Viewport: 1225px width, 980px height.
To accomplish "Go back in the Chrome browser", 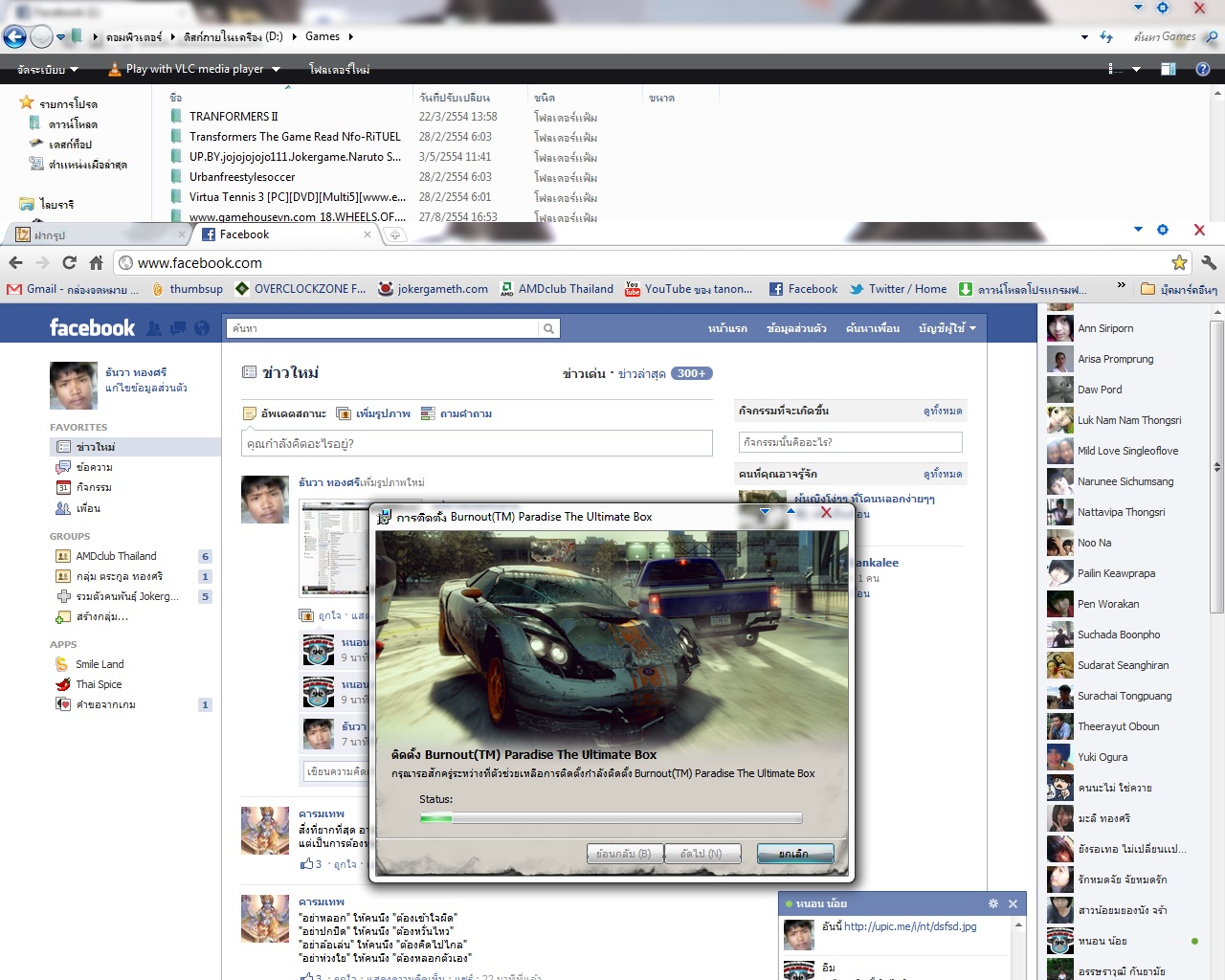I will (x=15, y=263).
